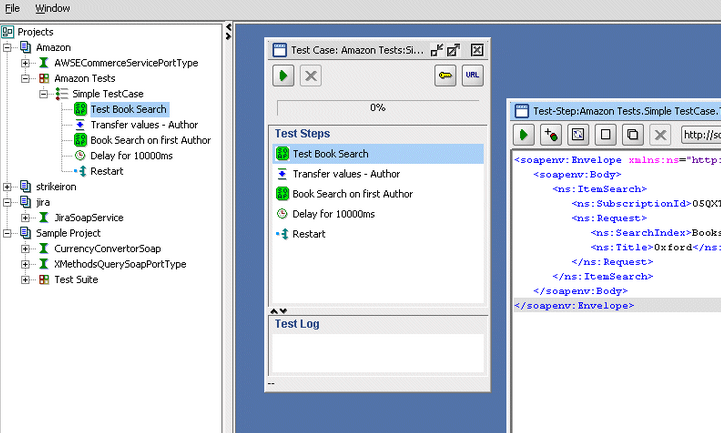Select the jira project in tree

click(43, 202)
